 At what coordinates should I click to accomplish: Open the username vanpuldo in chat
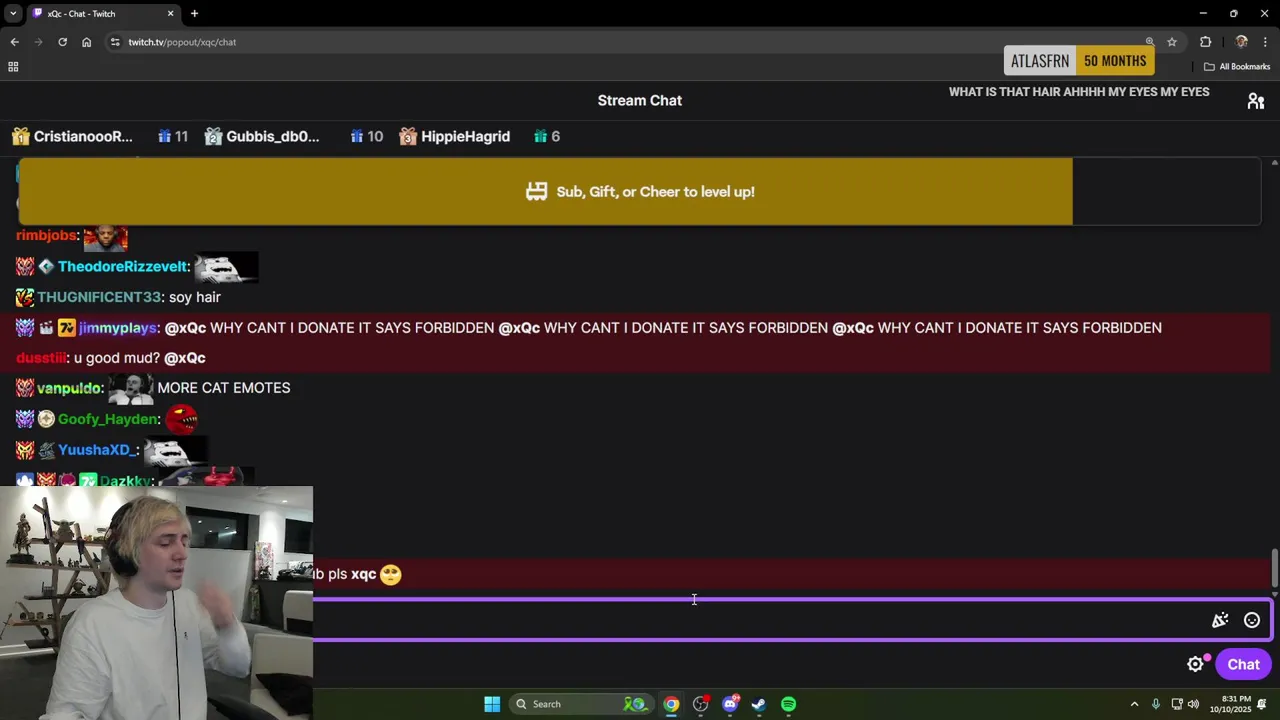click(x=70, y=388)
